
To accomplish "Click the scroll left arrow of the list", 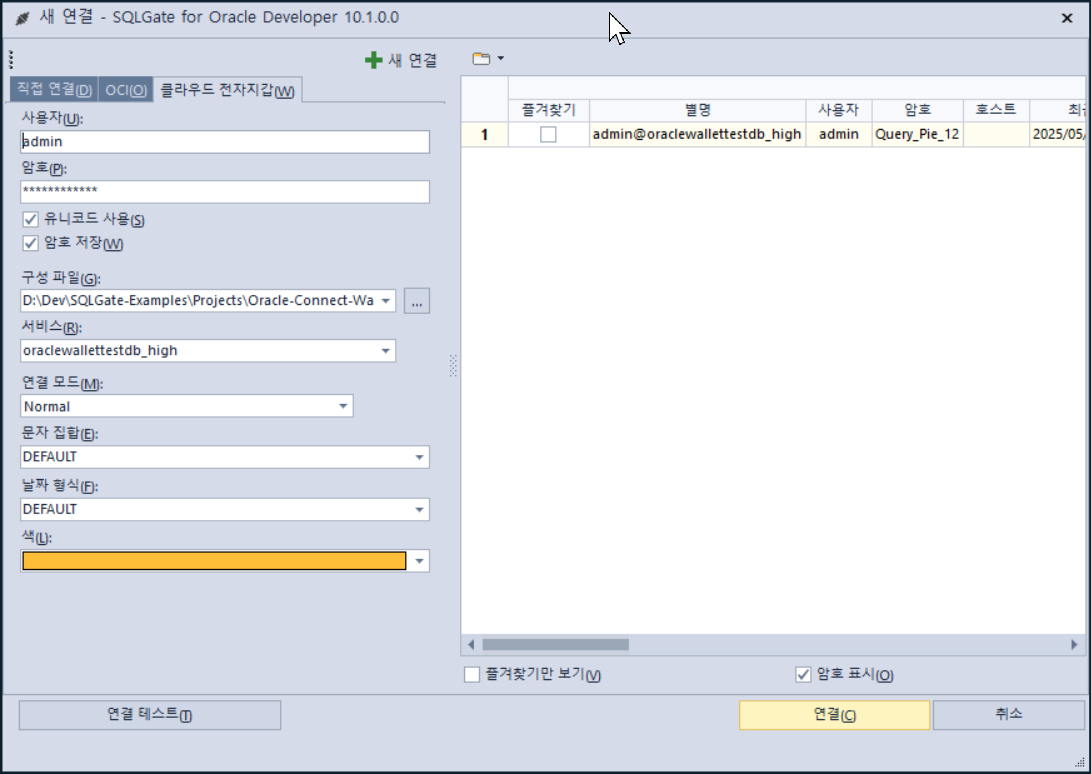I will 471,645.
